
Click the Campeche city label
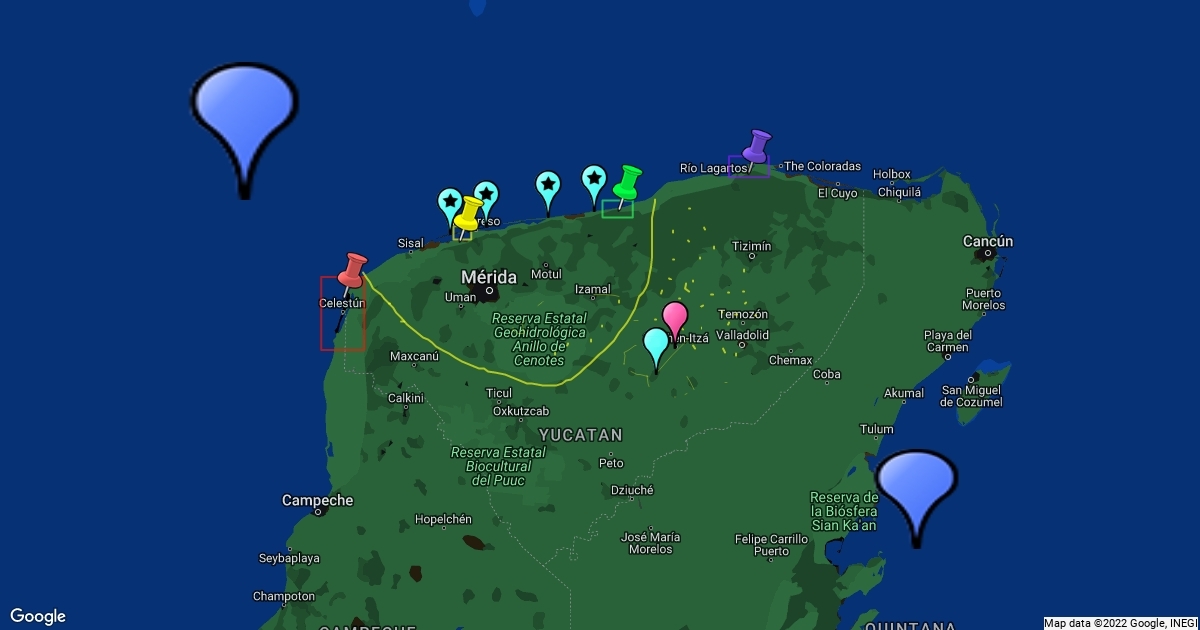[x=317, y=500]
